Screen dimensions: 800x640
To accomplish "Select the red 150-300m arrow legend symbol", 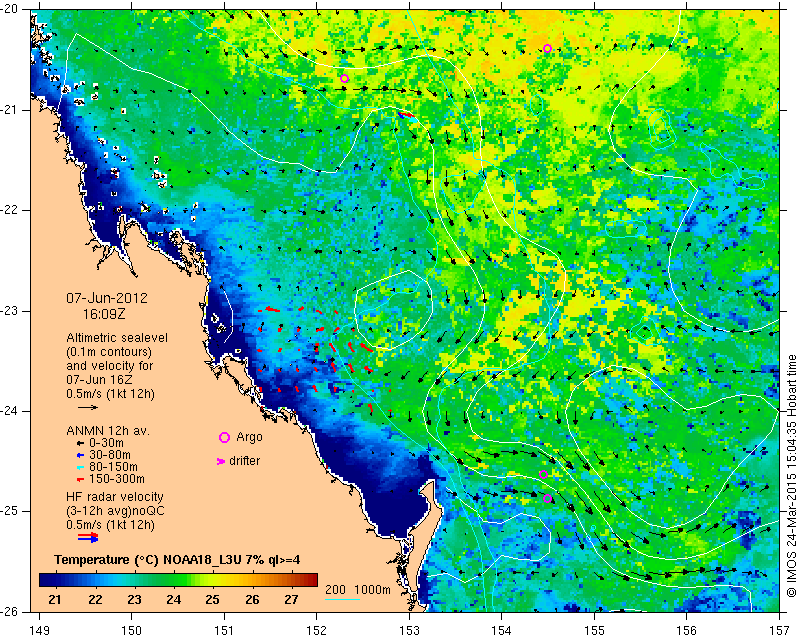I will click(80, 480).
